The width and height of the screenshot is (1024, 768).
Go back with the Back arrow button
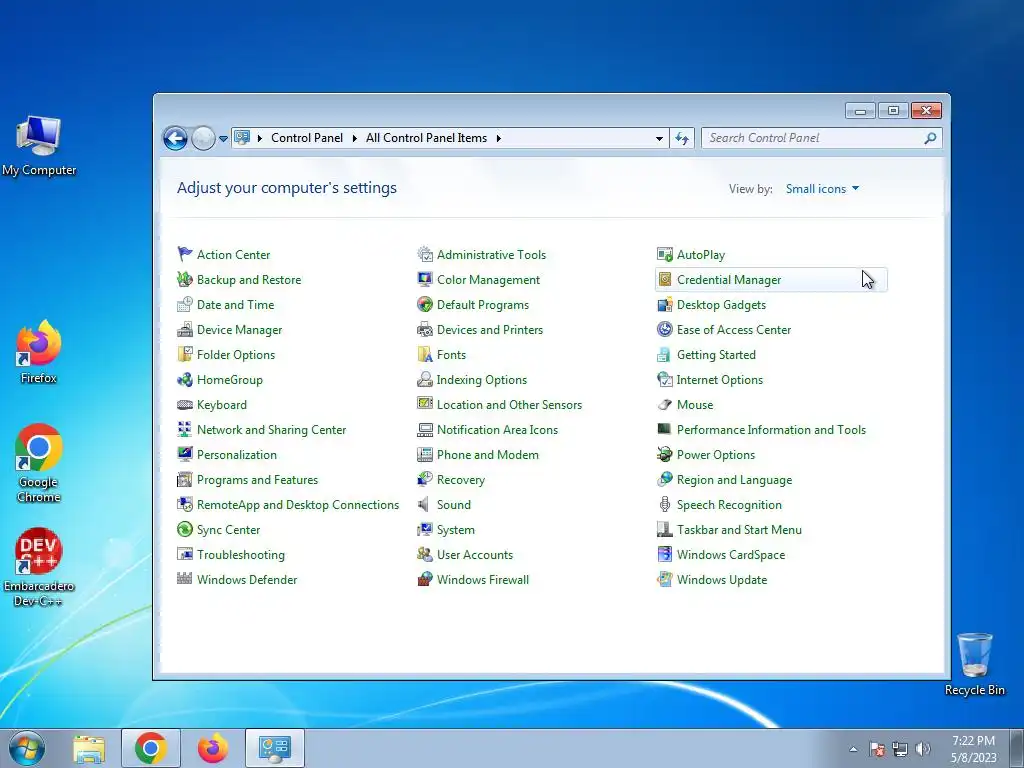[175, 138]
